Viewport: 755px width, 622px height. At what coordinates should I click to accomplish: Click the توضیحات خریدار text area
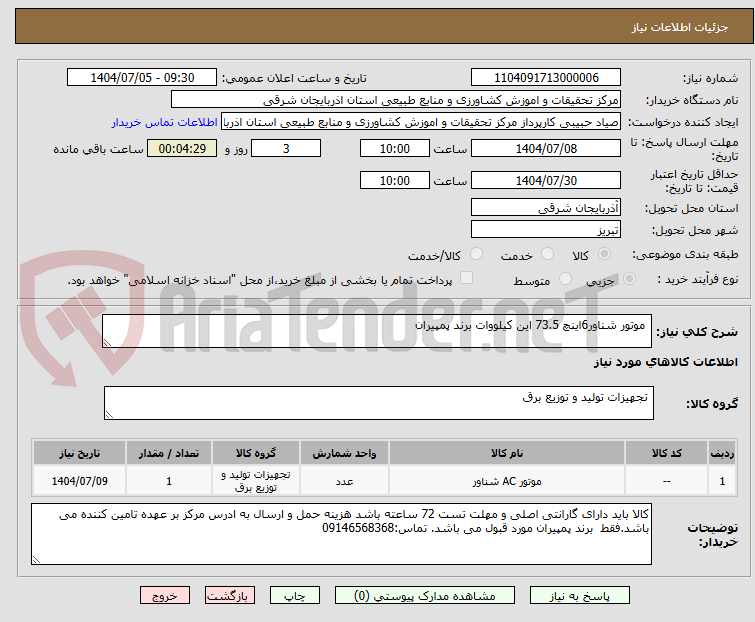(341, 534)
